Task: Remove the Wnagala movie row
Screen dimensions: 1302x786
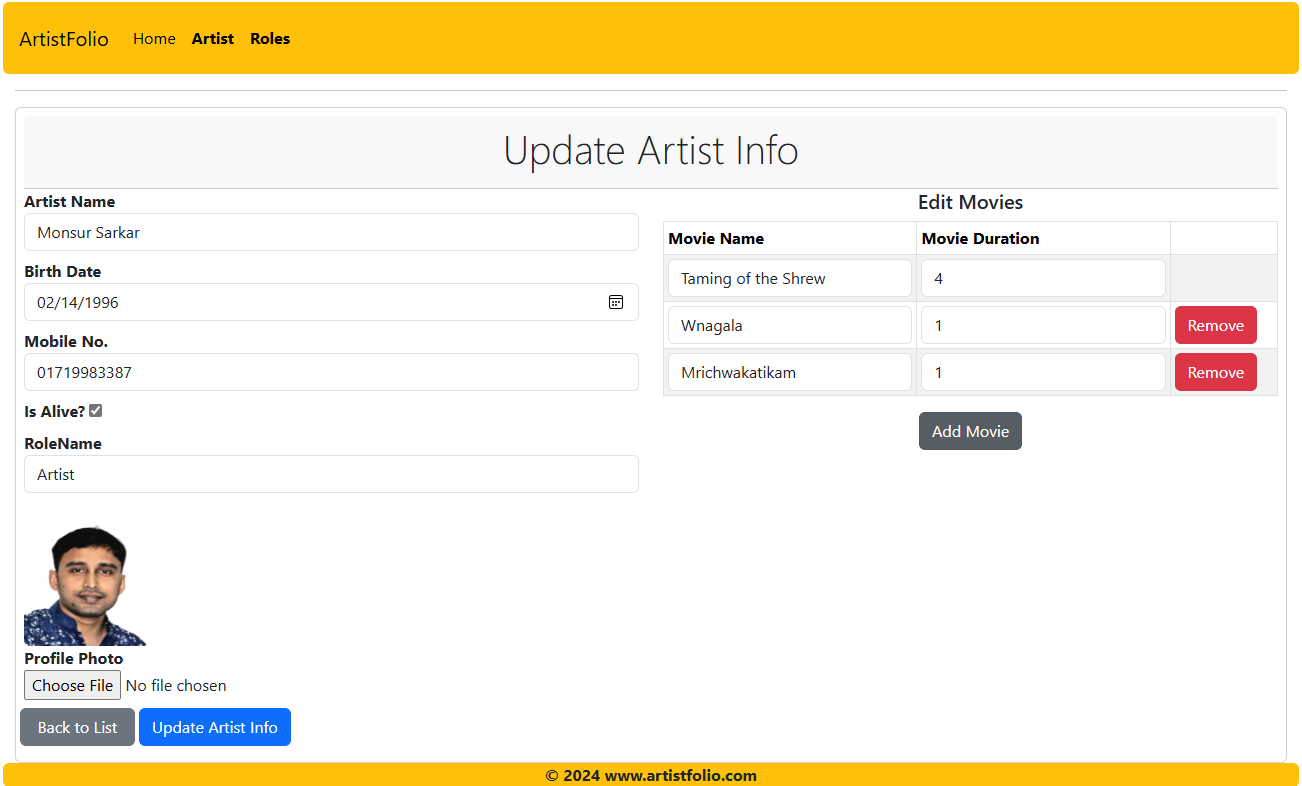Action: 1215,325
